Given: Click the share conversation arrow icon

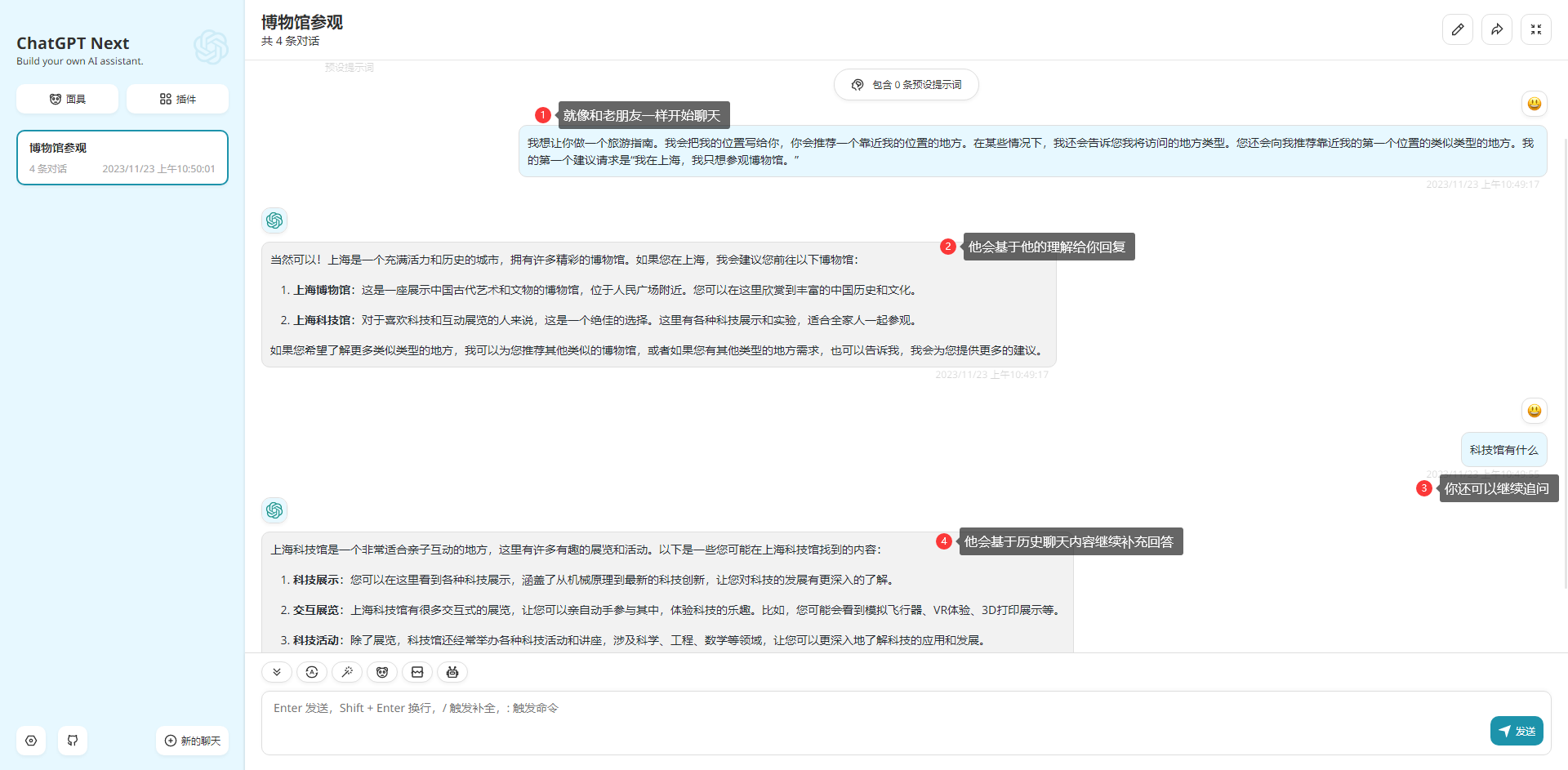Looking at the screenshot, I should tap(1497, 29).
